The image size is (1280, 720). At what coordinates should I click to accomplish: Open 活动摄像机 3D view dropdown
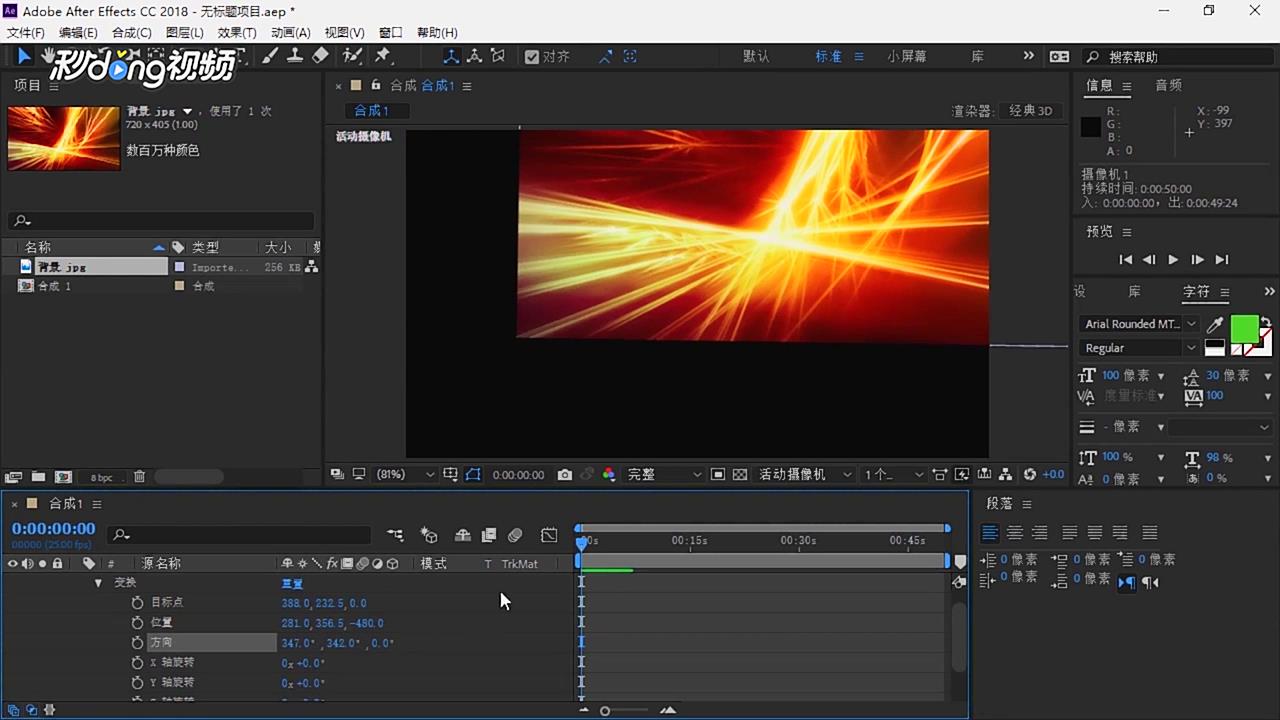[x=805, y=474]
